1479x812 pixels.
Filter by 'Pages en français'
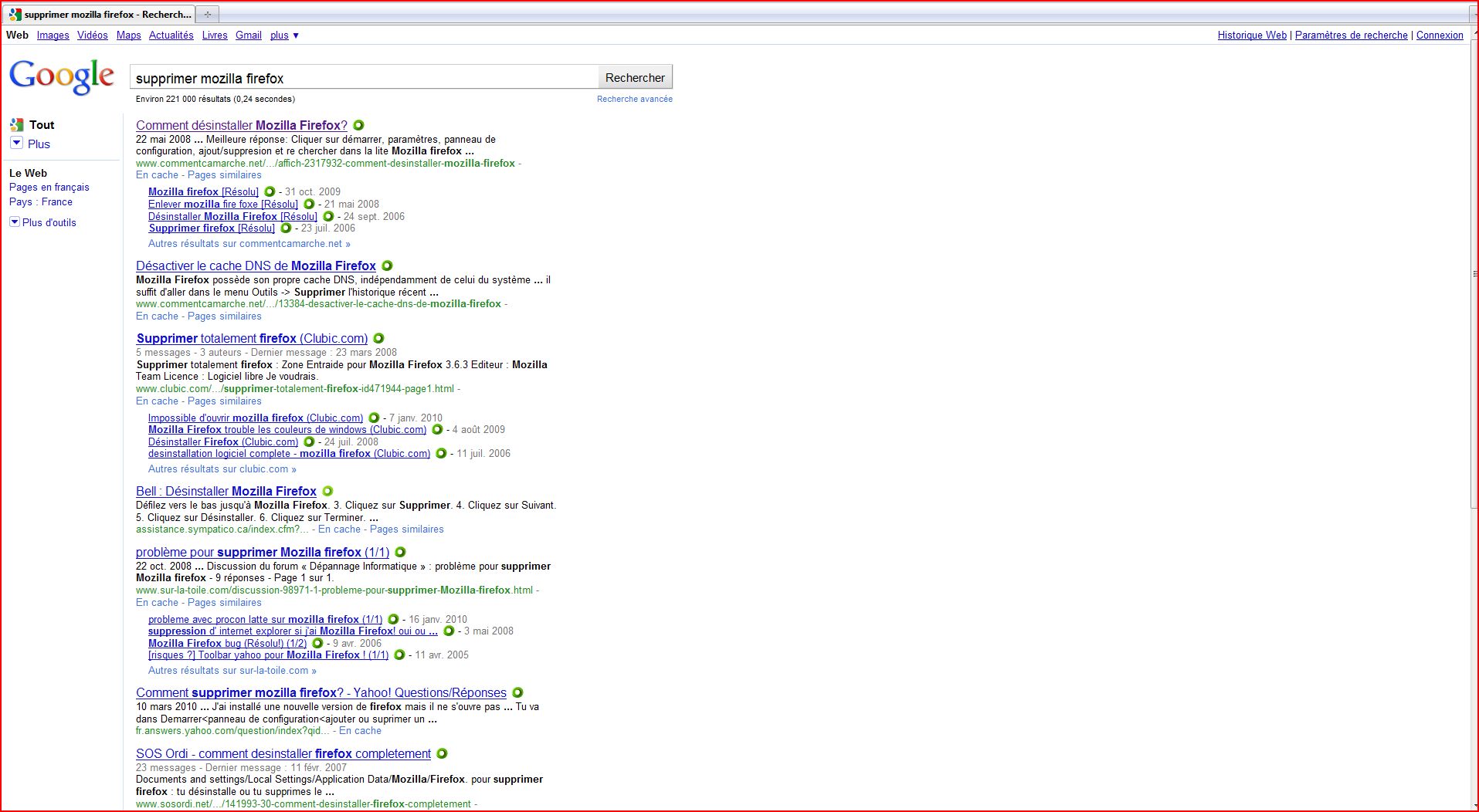point(49,188)
